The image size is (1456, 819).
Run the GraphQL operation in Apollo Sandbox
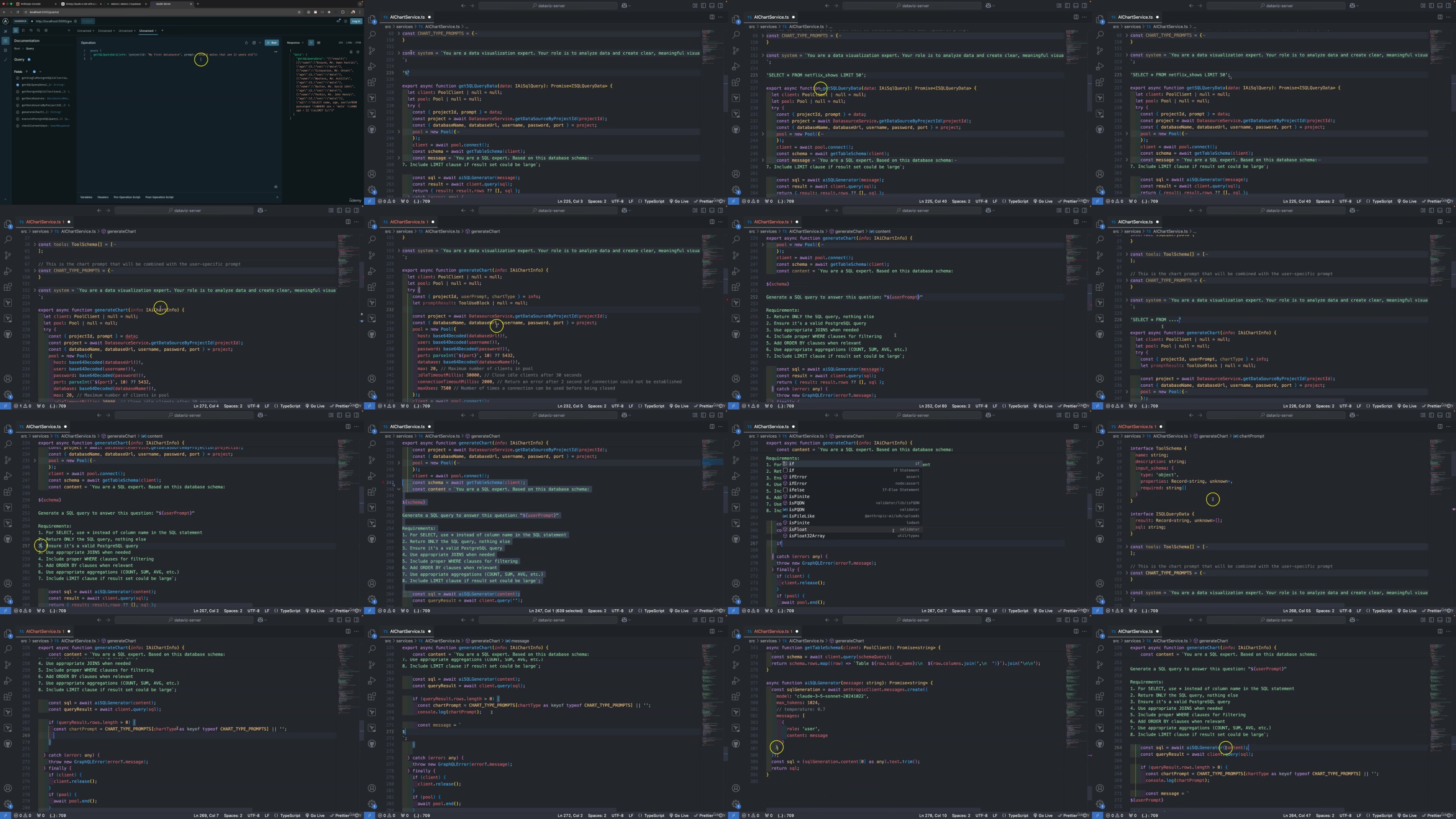click(272, 43)
